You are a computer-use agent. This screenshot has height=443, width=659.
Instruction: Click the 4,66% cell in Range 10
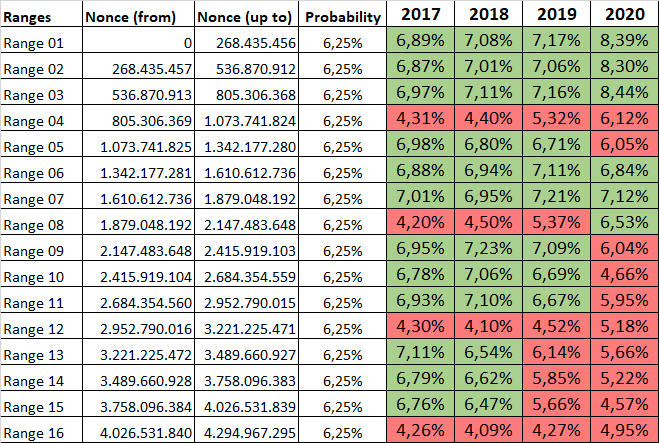[624, 275]
